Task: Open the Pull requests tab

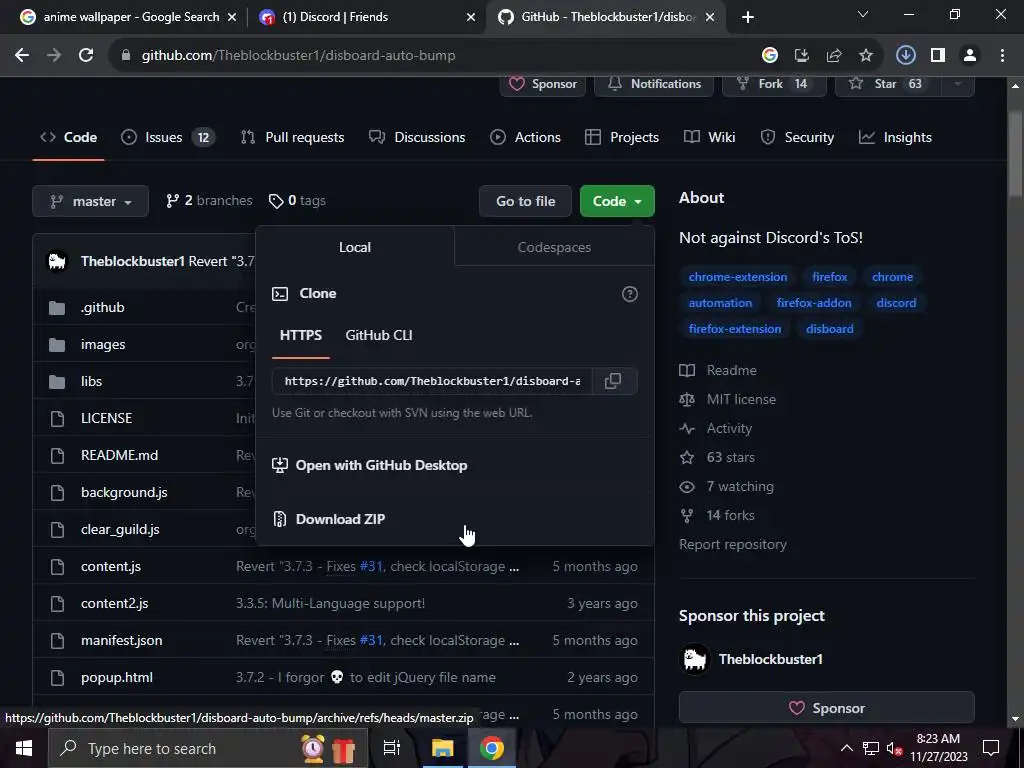Action: pos(293,137)
